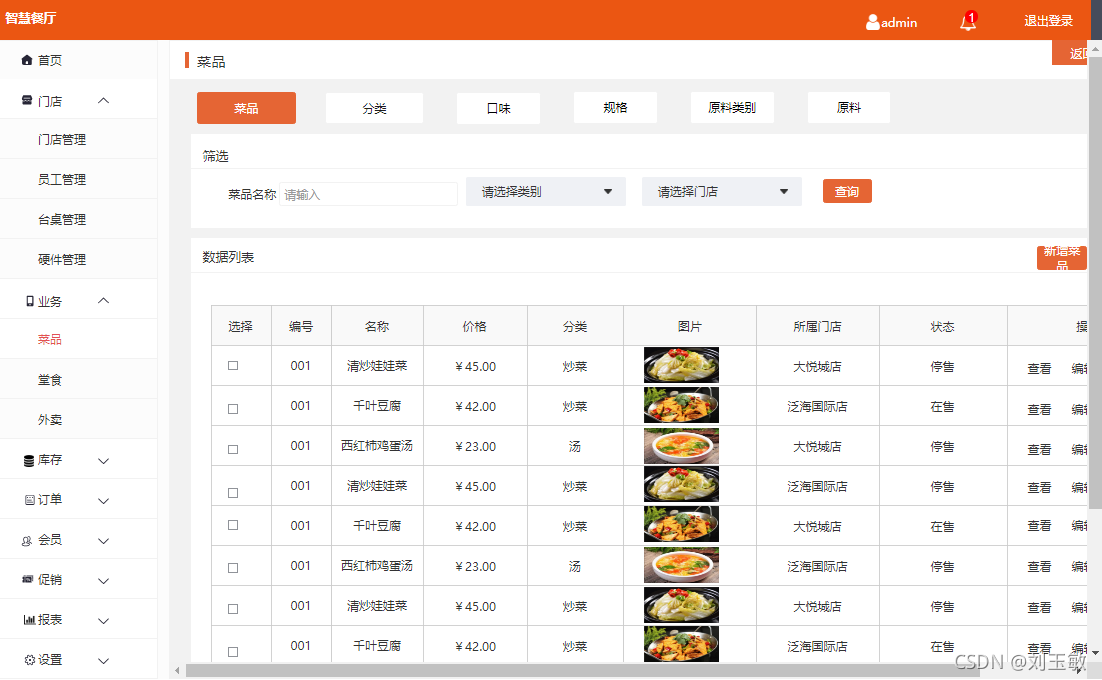Click the home icon beside 首页
The width and height of the screenshot is (1102, 680).
tap(27, 60)
